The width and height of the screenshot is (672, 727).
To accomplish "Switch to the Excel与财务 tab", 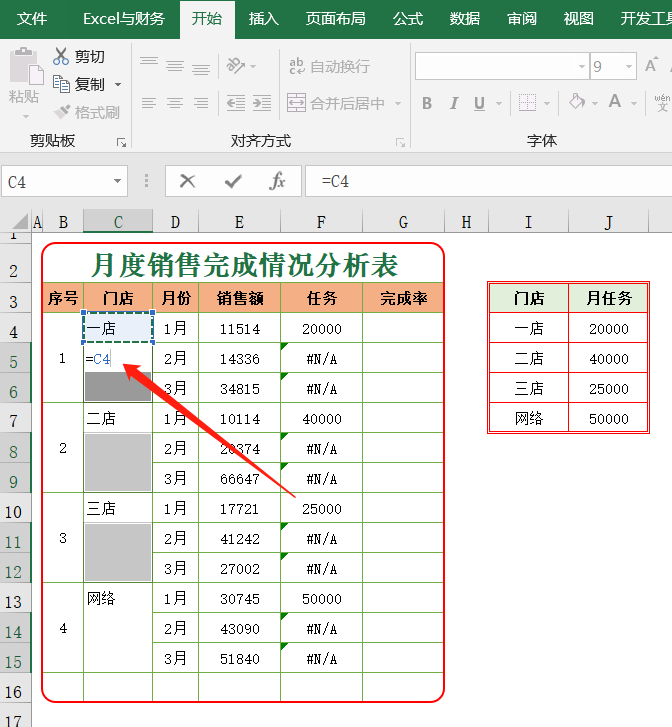I will [124, 19].
